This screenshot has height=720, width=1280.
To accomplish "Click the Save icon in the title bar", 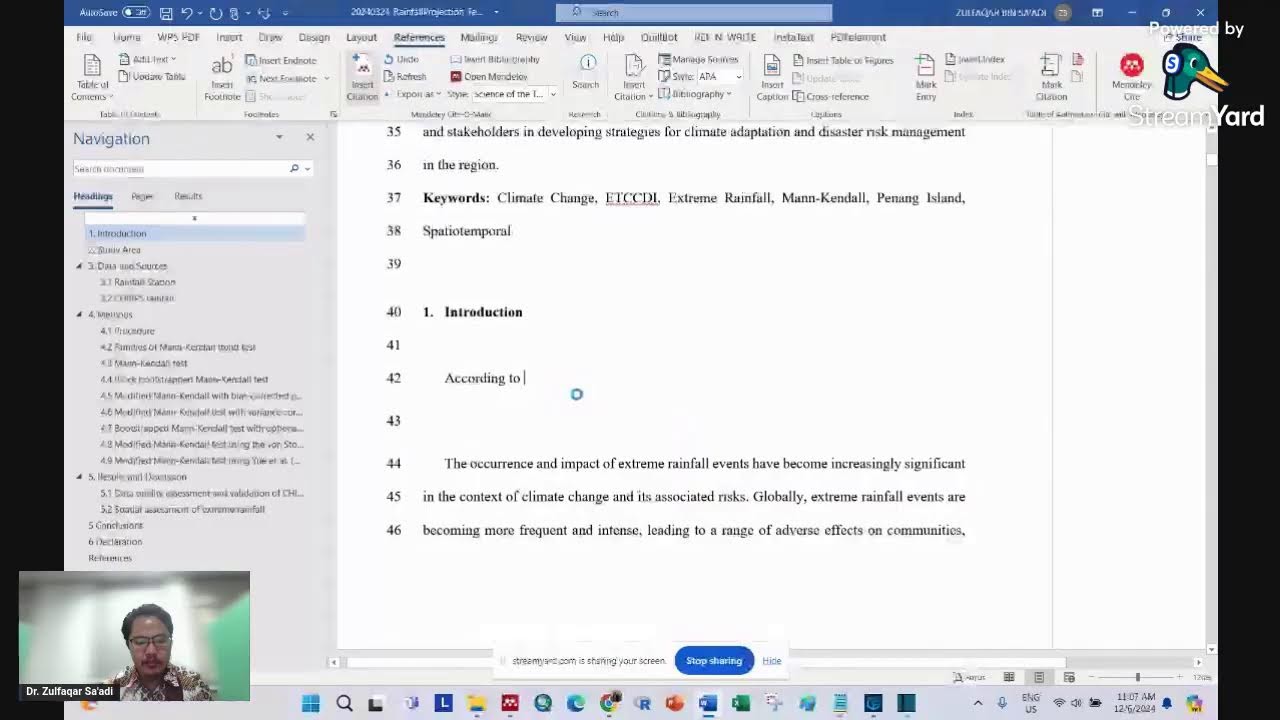I will [x=166, y=12].
